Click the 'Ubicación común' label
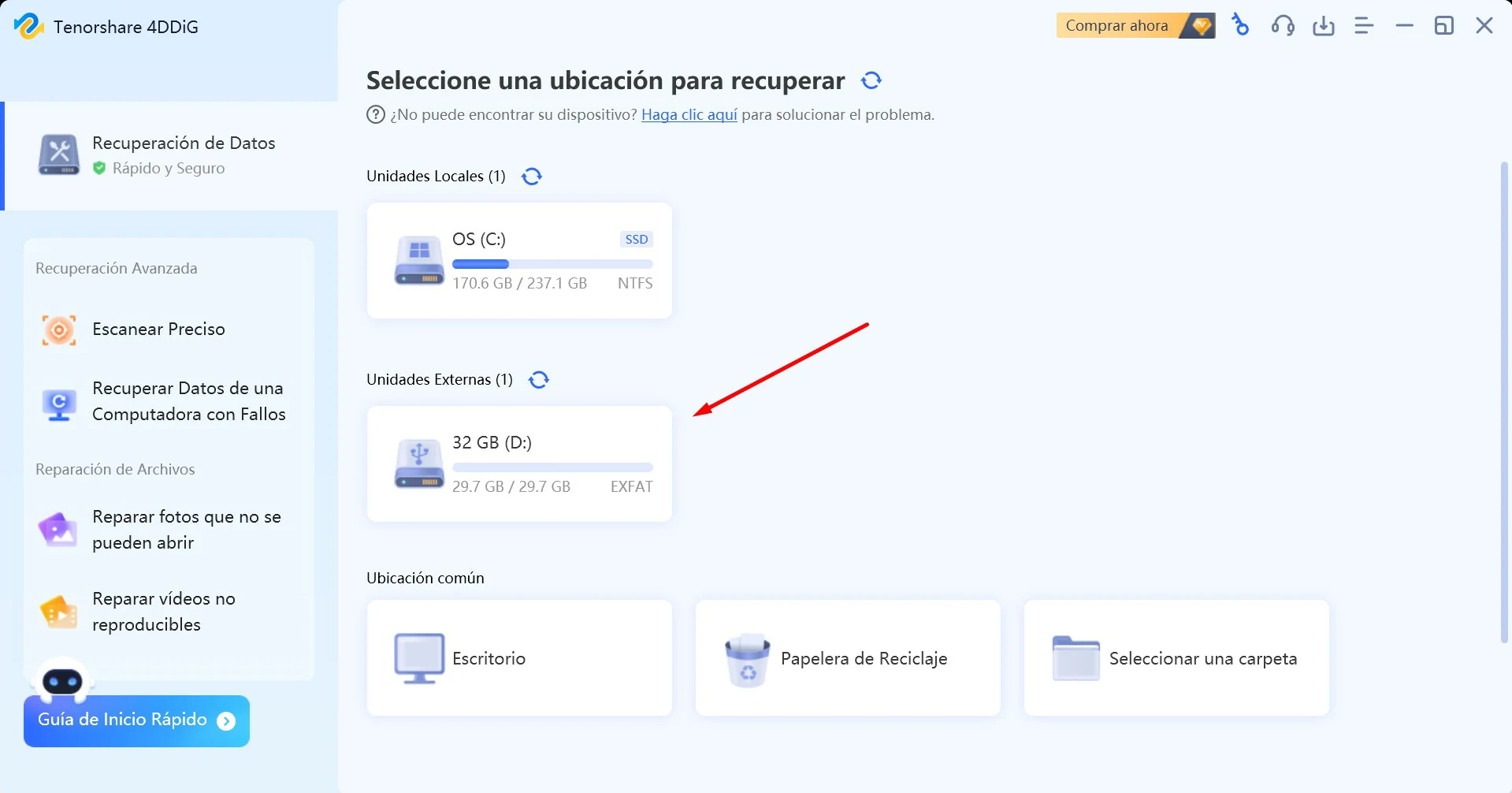Screen dimensions: 1512x793 pyautogui.click(x=425, y=578)
